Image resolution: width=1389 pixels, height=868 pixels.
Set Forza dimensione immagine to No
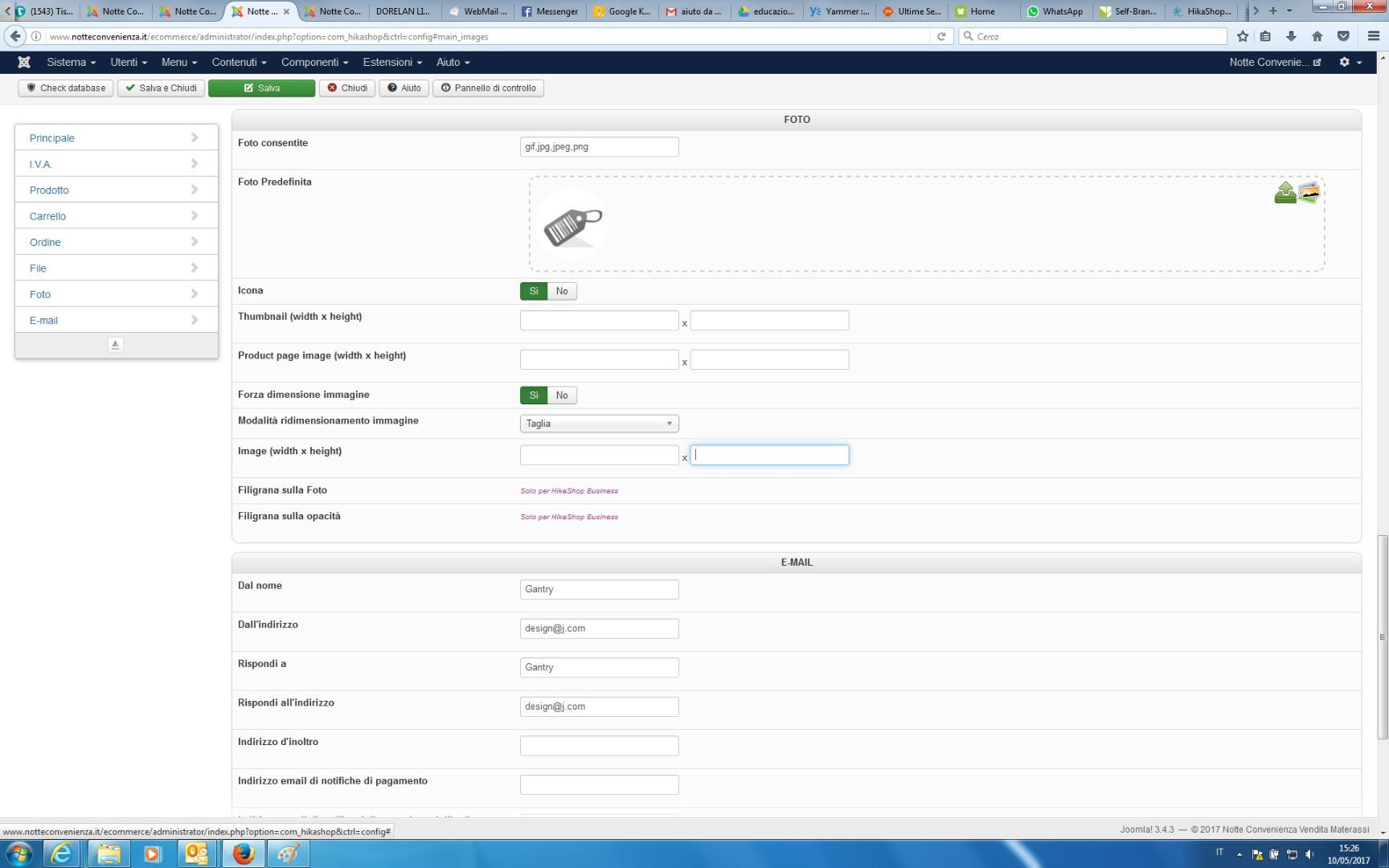[562, 395]
